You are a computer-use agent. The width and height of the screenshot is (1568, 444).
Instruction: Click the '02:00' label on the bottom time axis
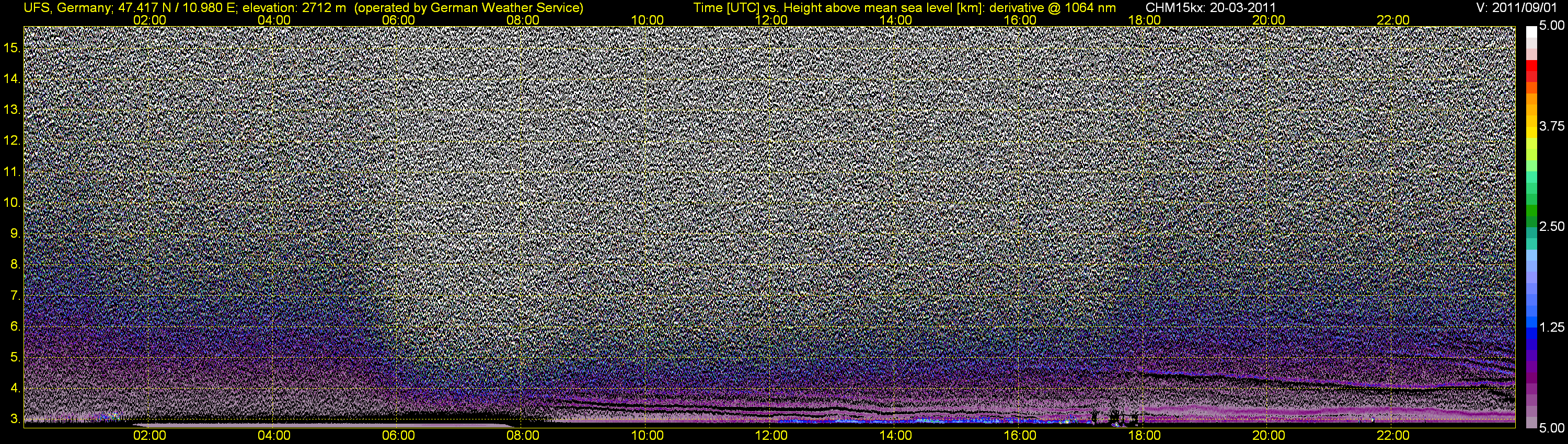pos(149,436)
